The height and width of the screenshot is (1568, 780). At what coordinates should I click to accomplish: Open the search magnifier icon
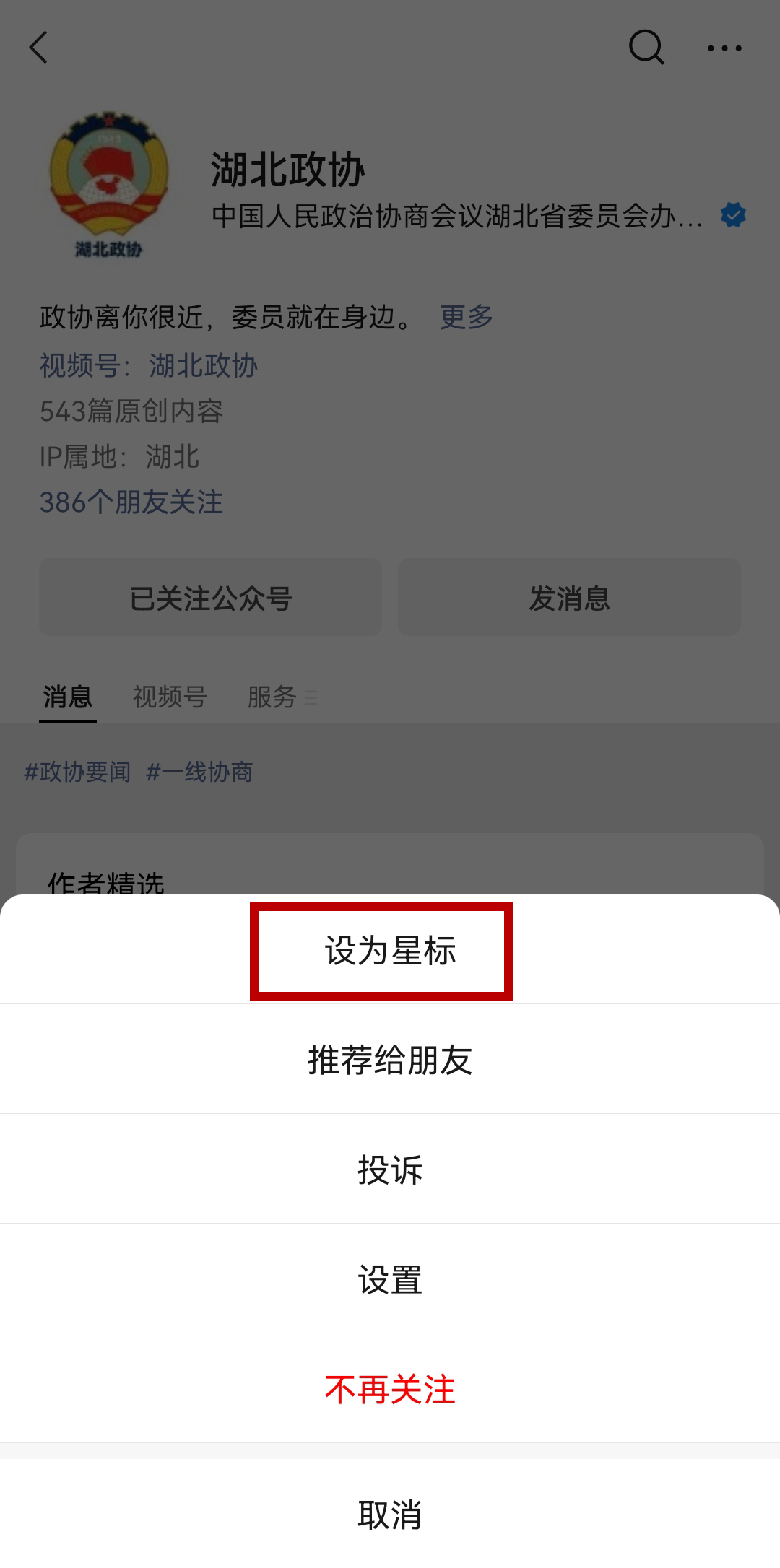(646, 48)
